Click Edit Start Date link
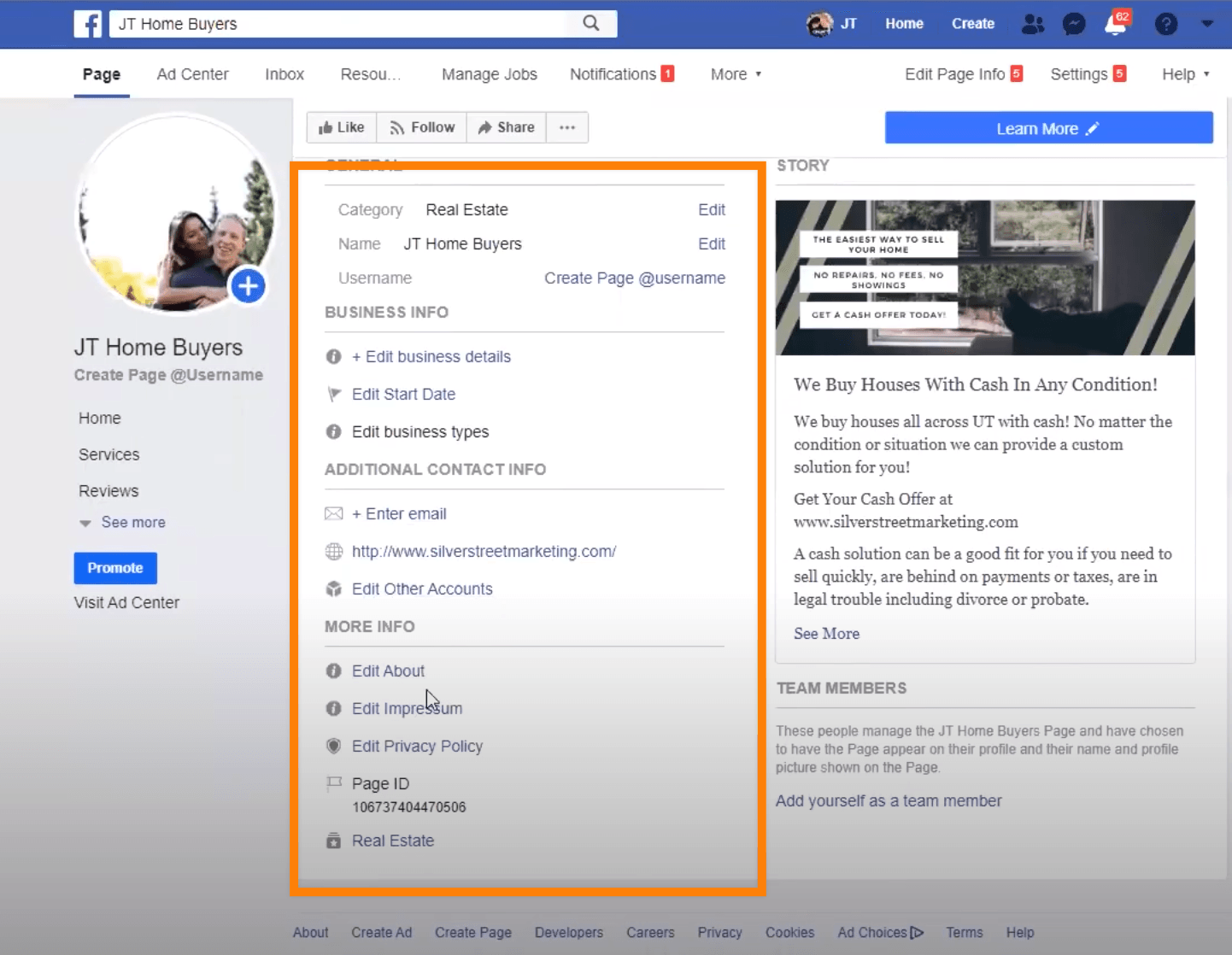Image resolution: width=1232 pixels, height=955 pixels. 403,394
